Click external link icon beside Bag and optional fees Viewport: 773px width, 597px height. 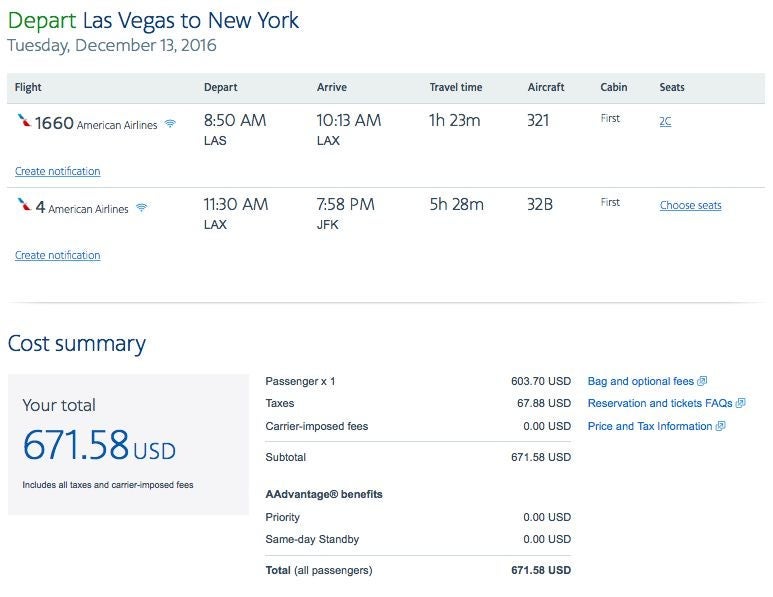702,381
